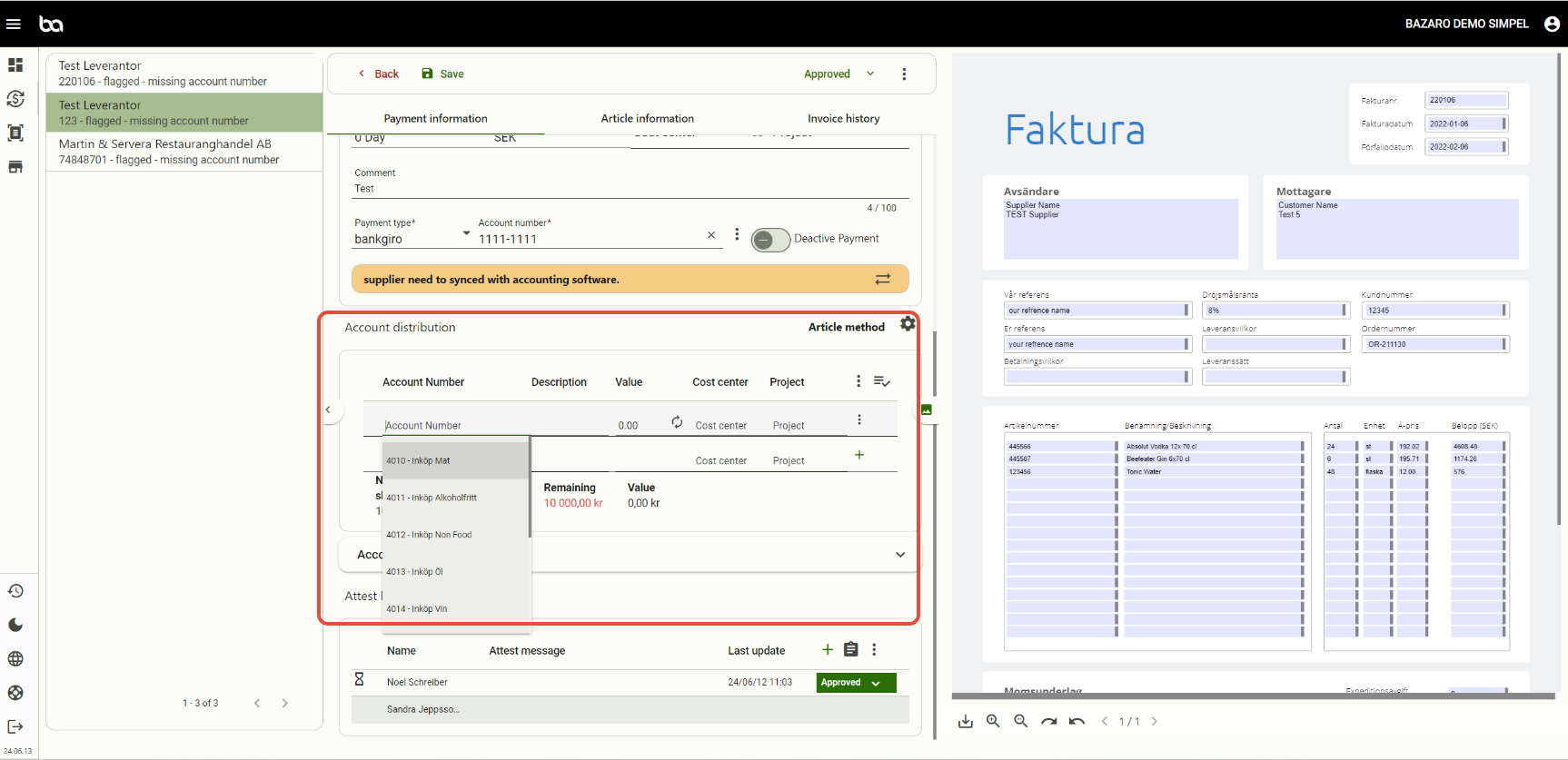Click the logout icon in the sidebar
The width and height of the screenshot is (1568, 760).
15,726
